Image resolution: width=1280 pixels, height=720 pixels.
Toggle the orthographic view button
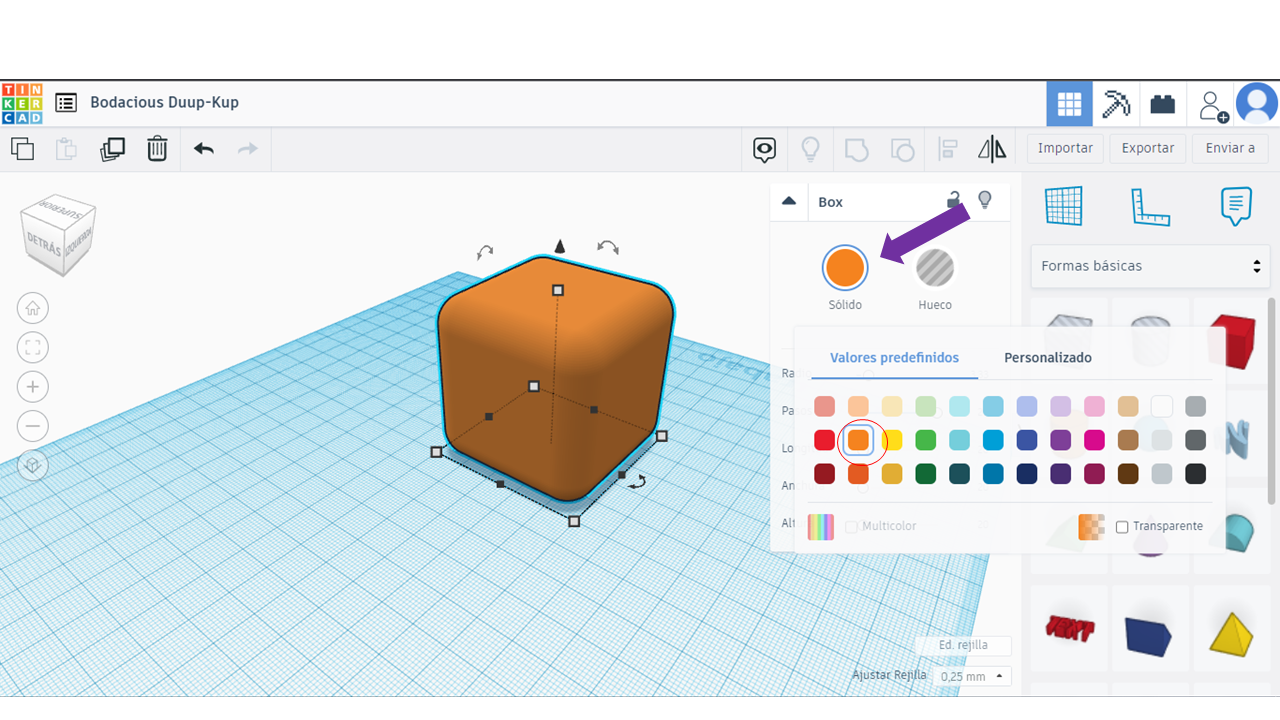33,466
